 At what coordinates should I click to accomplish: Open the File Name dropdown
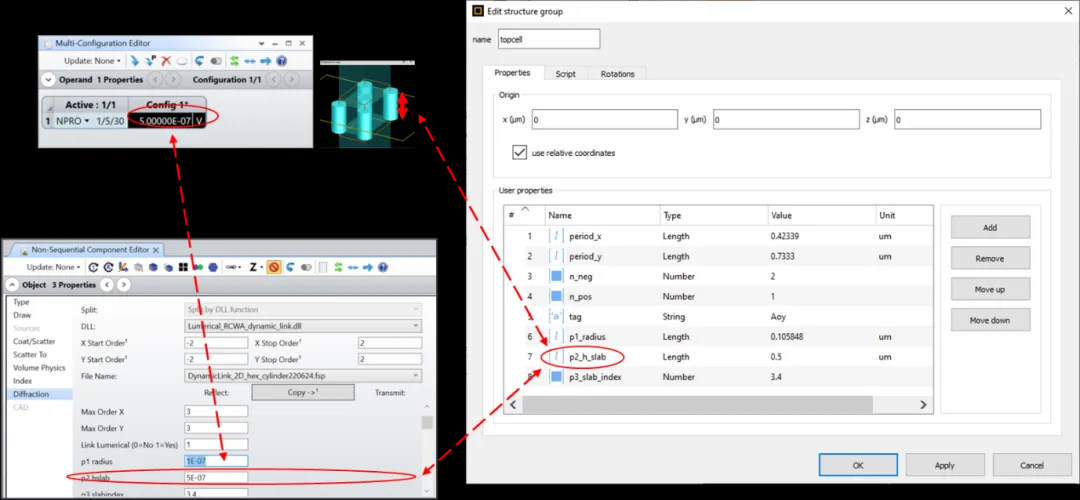pos(416,376)
